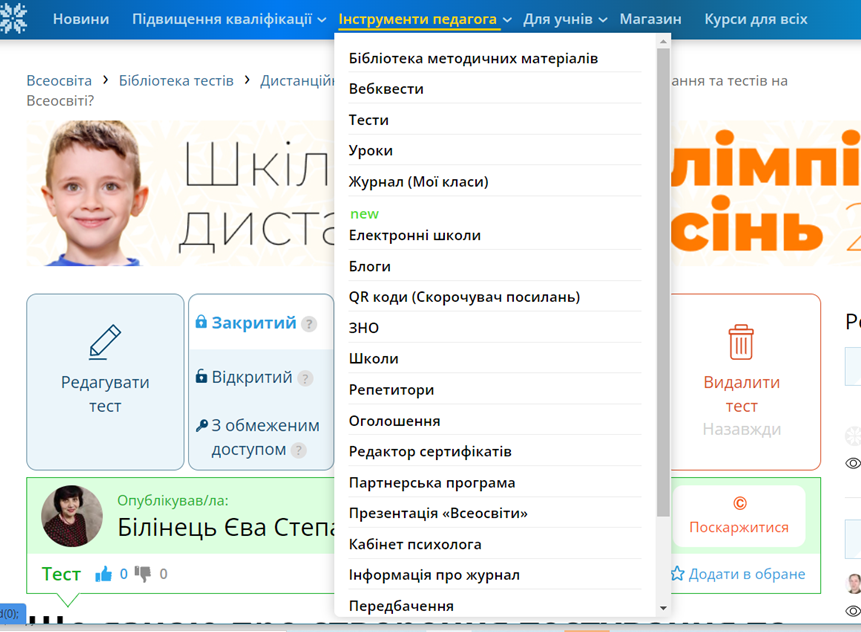Expand the Для учнів dropdown
Screen dimensions: 861x632
click(x=564, y=19)
